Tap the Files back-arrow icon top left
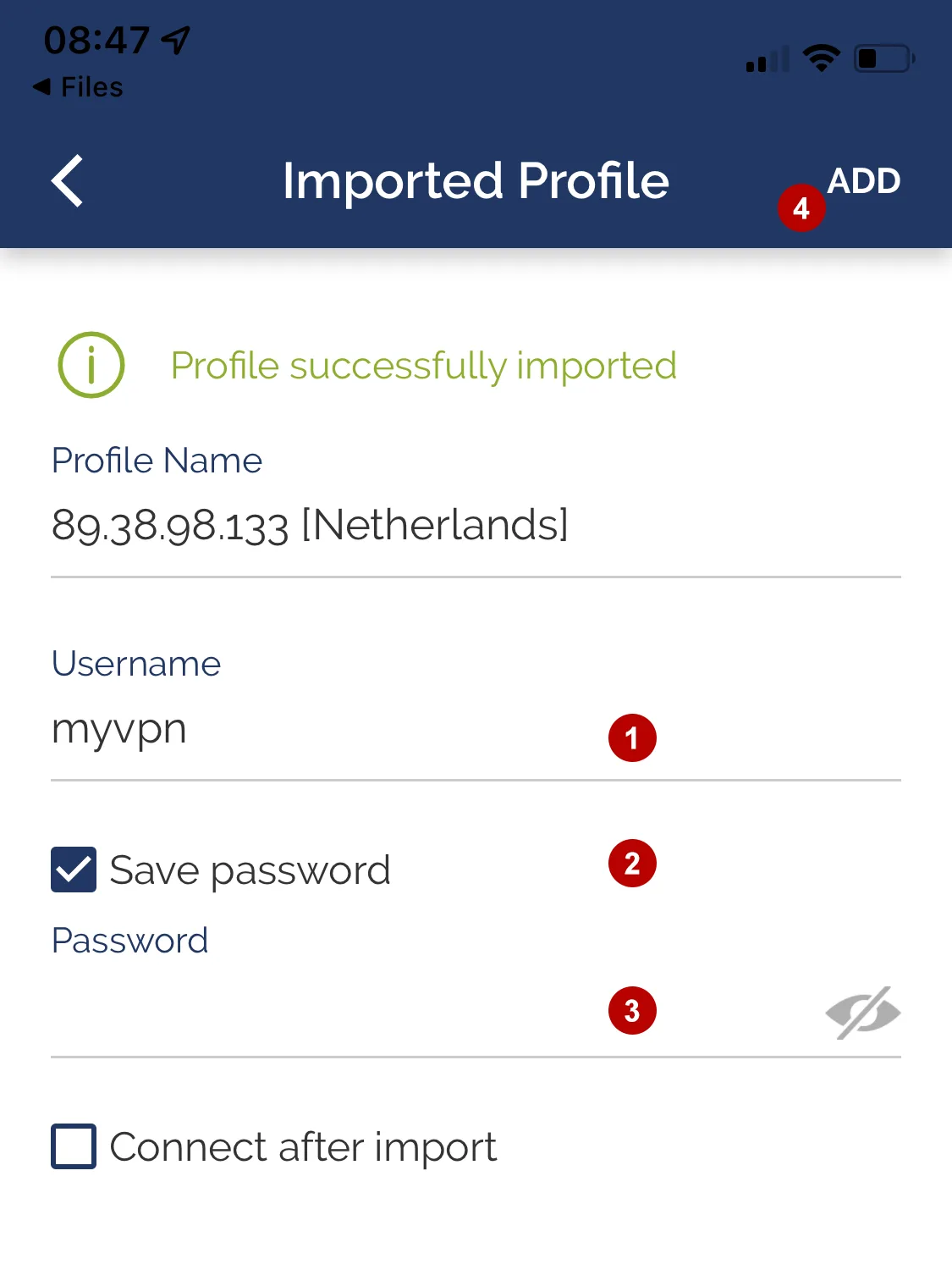Viewport: 952px width, 1270px height. pos(41,86)
